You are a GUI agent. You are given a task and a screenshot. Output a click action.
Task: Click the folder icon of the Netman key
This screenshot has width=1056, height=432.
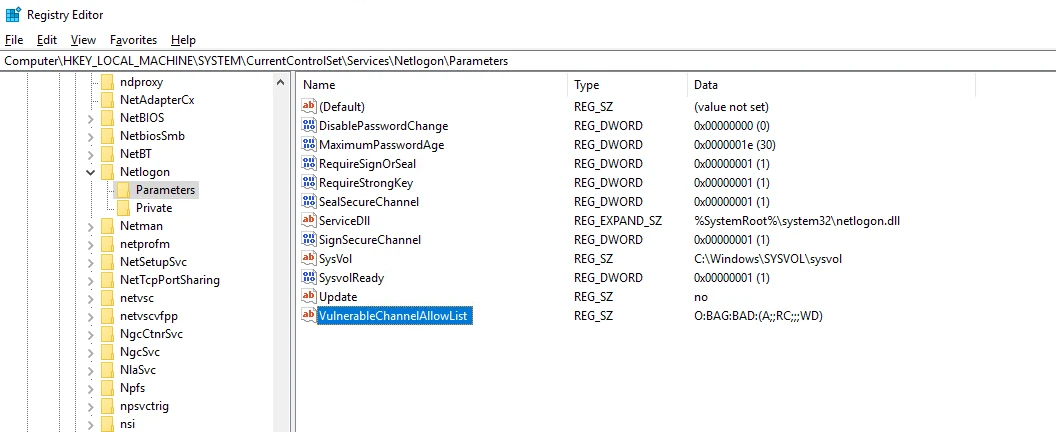point(107,226)
